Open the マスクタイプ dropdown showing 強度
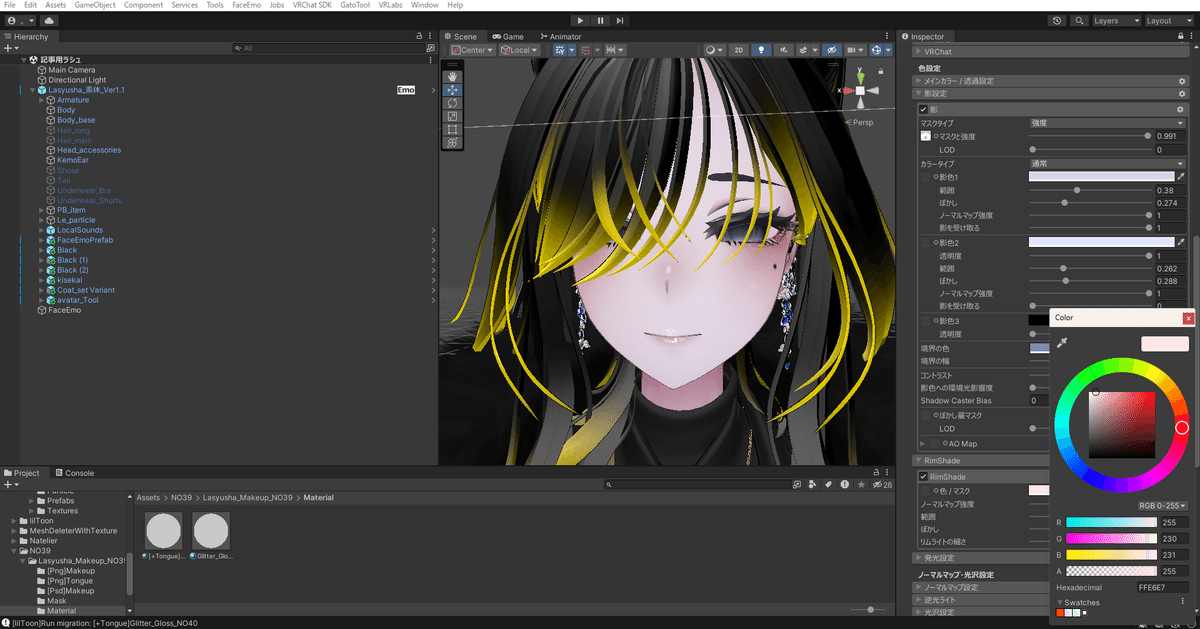The width and height of the screenshot is (1200, 629). click(1107, 123)
